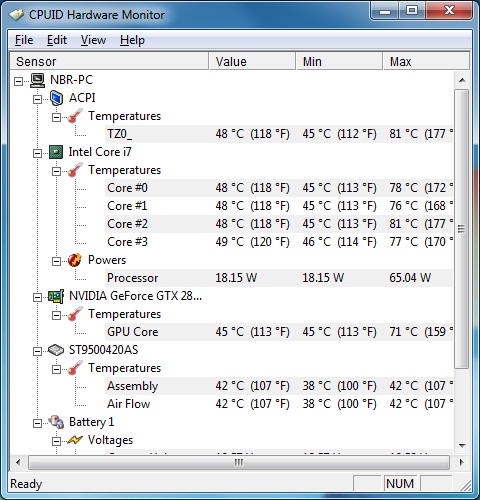Click the 49 °C (120 °F) value

(252, 242)
